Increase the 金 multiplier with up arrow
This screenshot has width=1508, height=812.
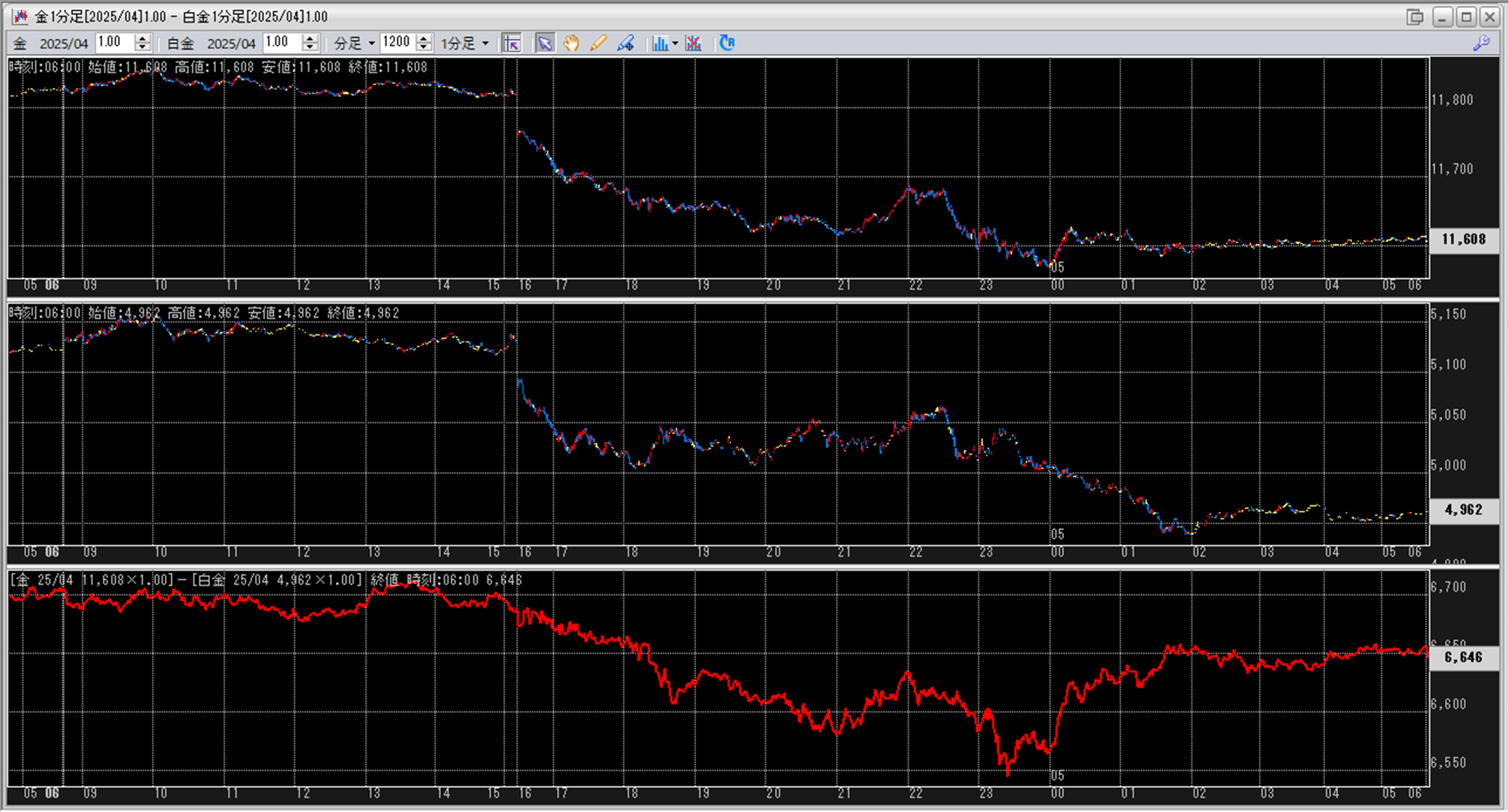click(142, 38)
